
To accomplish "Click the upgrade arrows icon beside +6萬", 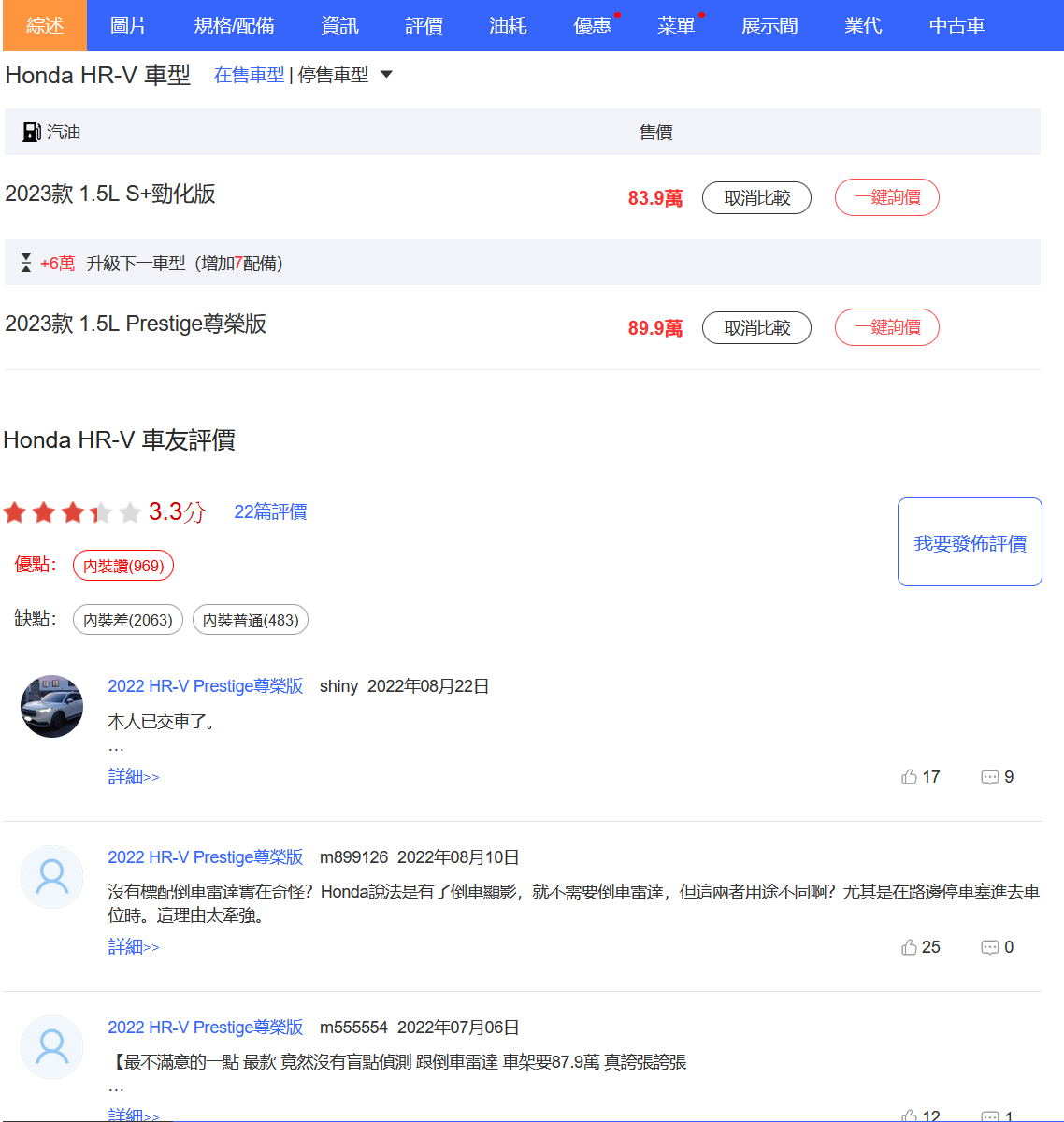I will point(26,264).
